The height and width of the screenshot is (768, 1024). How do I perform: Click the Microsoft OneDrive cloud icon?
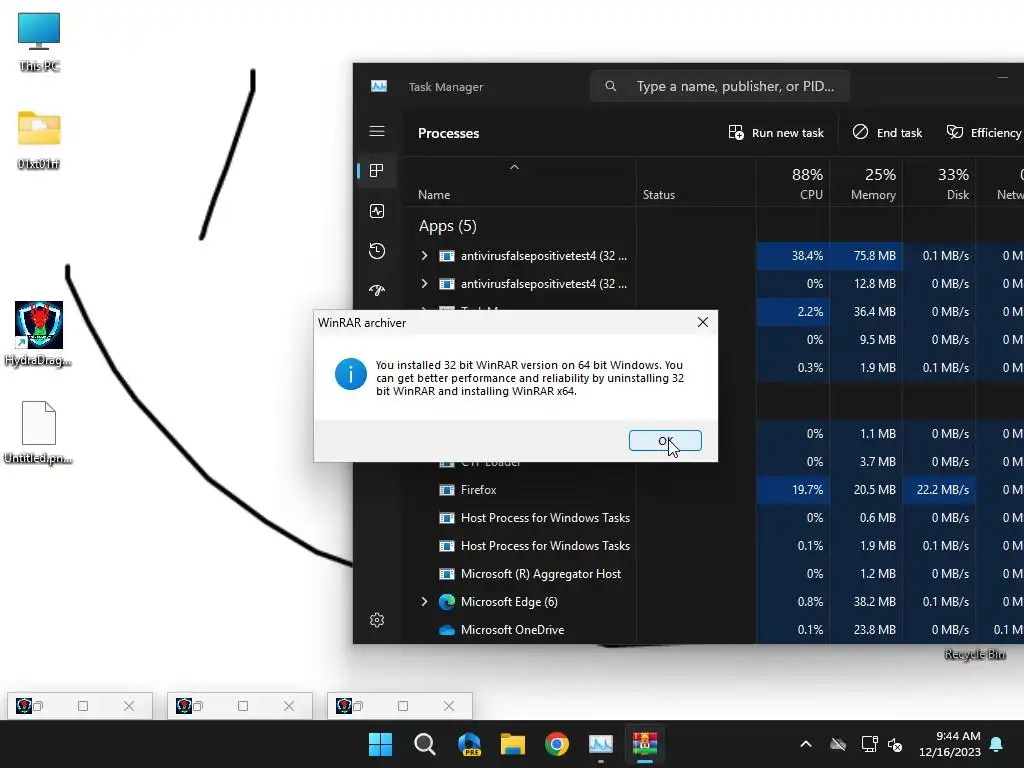447,630
